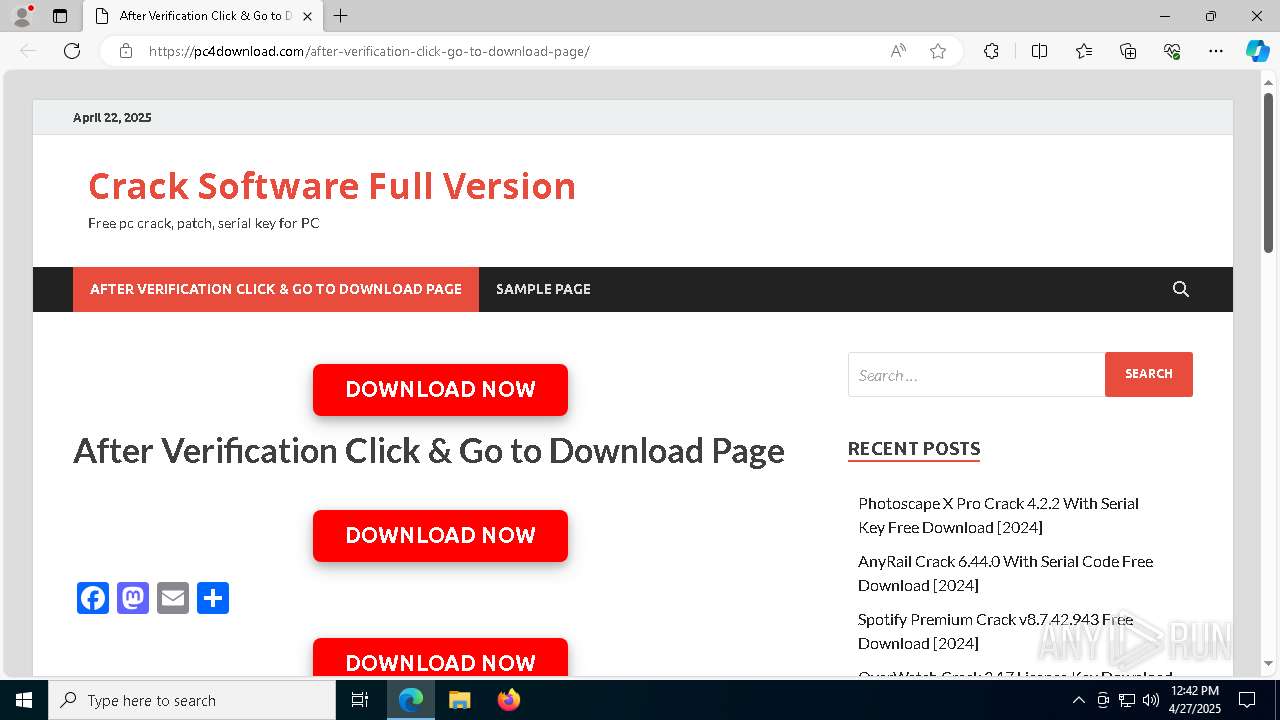This screenshot has height=720, width=1280.
Task: Click the scrollbar down arrow
Action: pos(1268,663)
